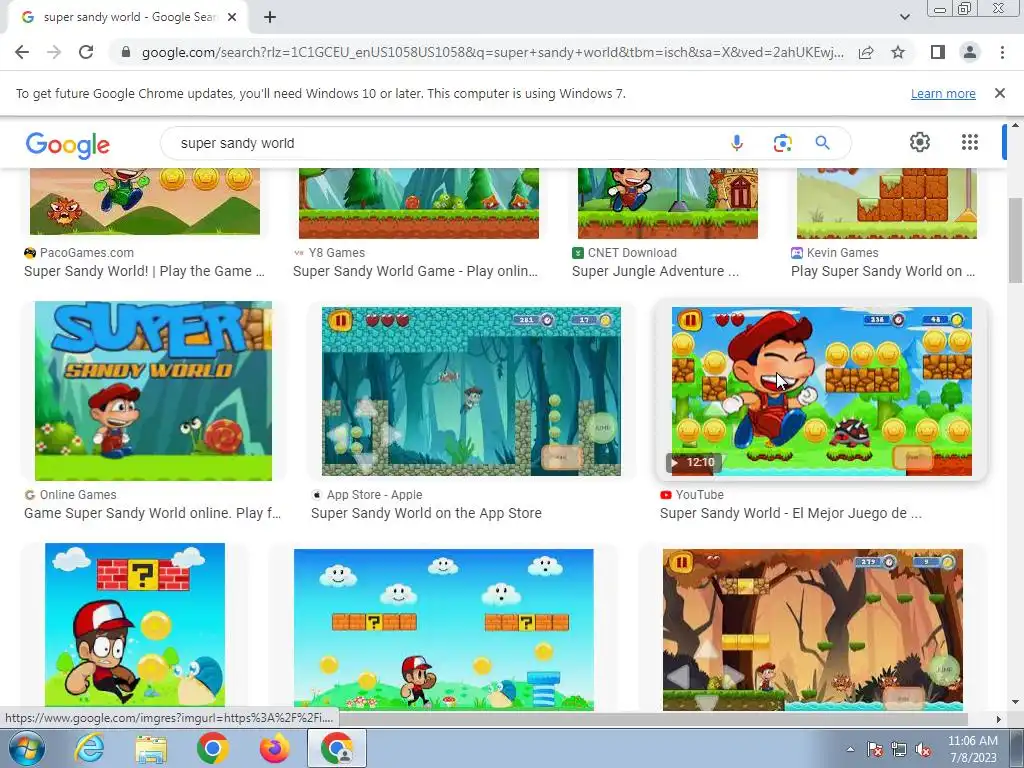Open the tab search dropdown arrow
The width and height of the screenshot is (1024, 768).
click(x=904, y=18)
